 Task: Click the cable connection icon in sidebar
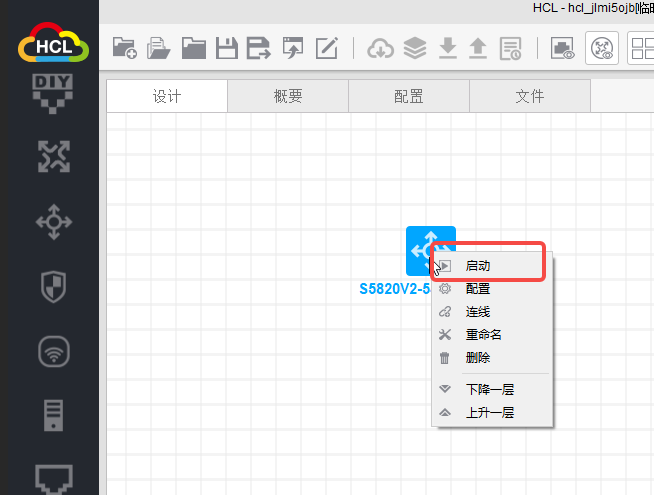pos(53,477)
